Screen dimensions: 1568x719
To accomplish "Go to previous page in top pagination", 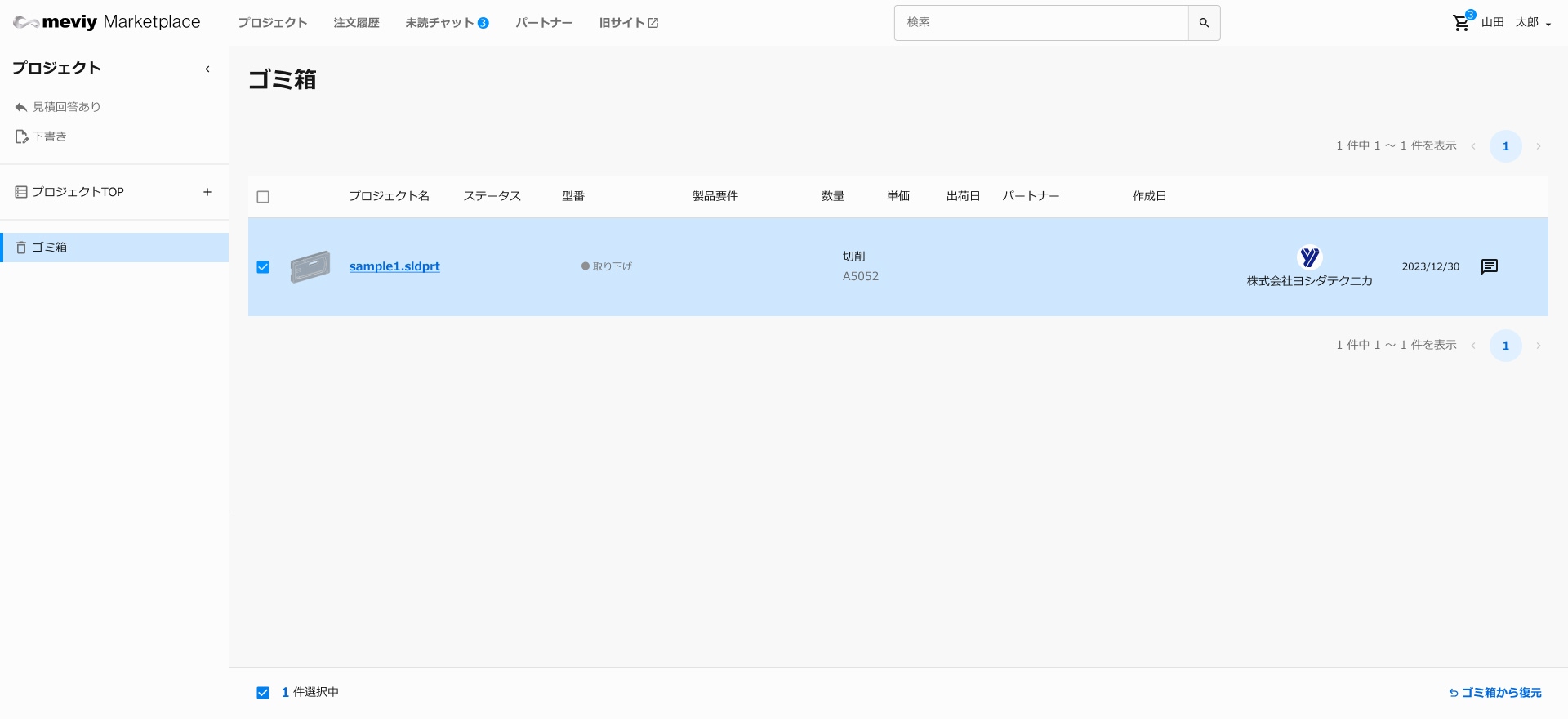I will (x=1473, y=146).
